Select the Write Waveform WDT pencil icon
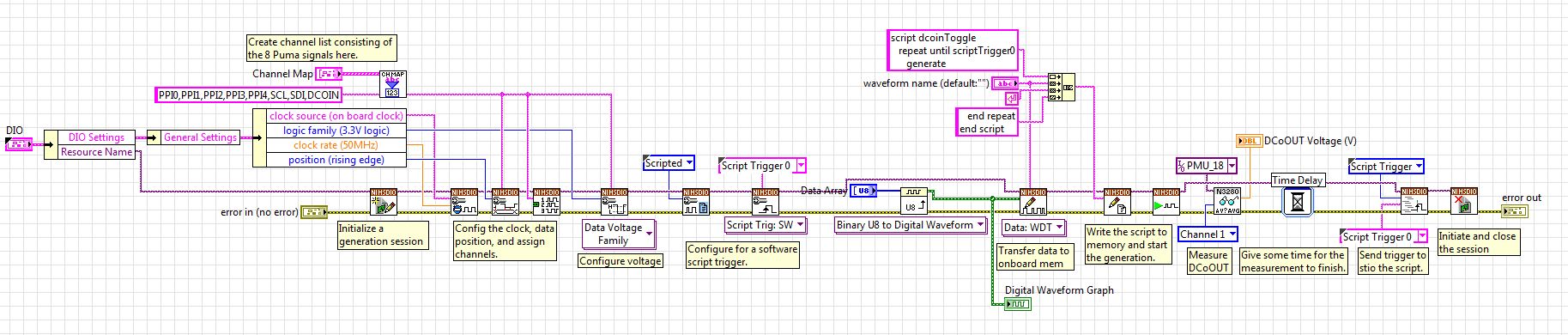The image size is (1568, 335). coord(1033,202)
